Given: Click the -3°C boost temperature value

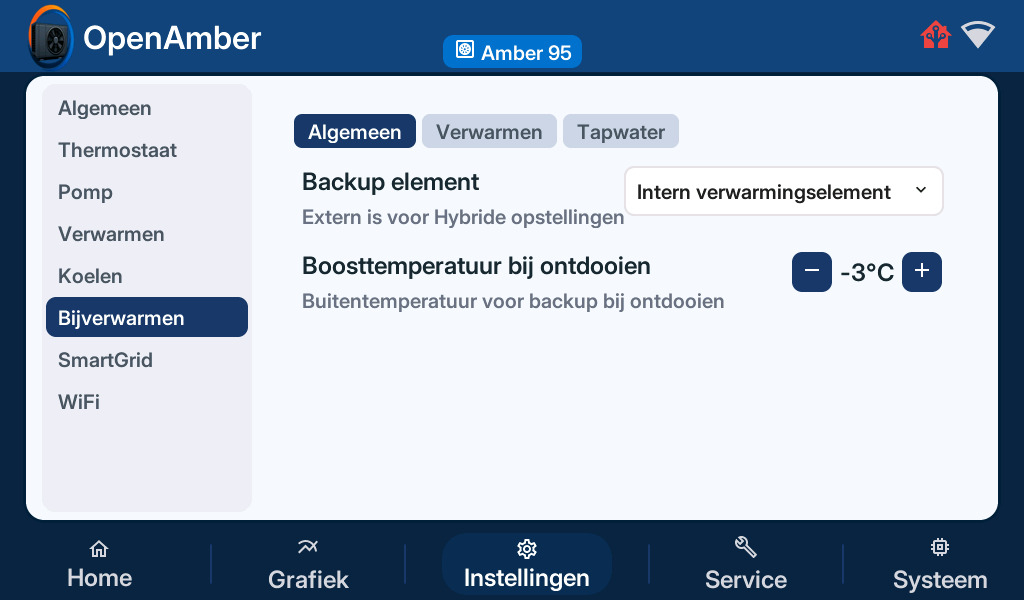Looking at the screenshot, I should (x=867, y=272).
